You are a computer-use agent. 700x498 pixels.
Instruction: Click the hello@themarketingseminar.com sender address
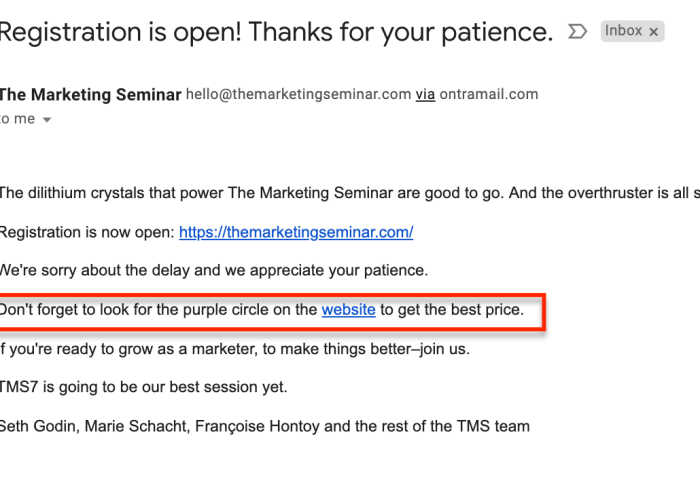click(298, 94)
